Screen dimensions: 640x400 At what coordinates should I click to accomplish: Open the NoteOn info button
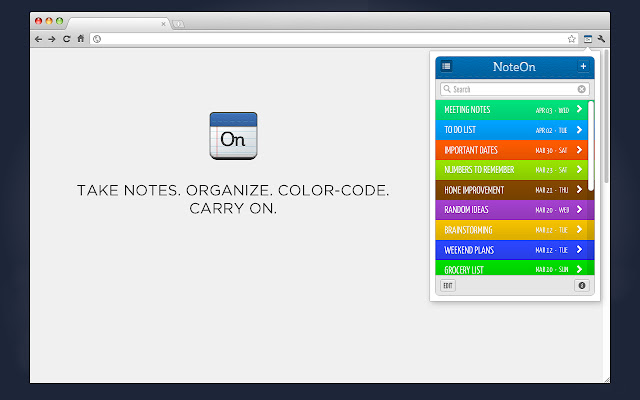tap(582, 285)
